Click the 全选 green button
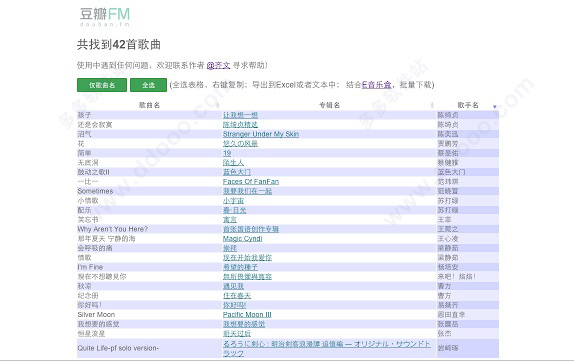 click(148, 85)
